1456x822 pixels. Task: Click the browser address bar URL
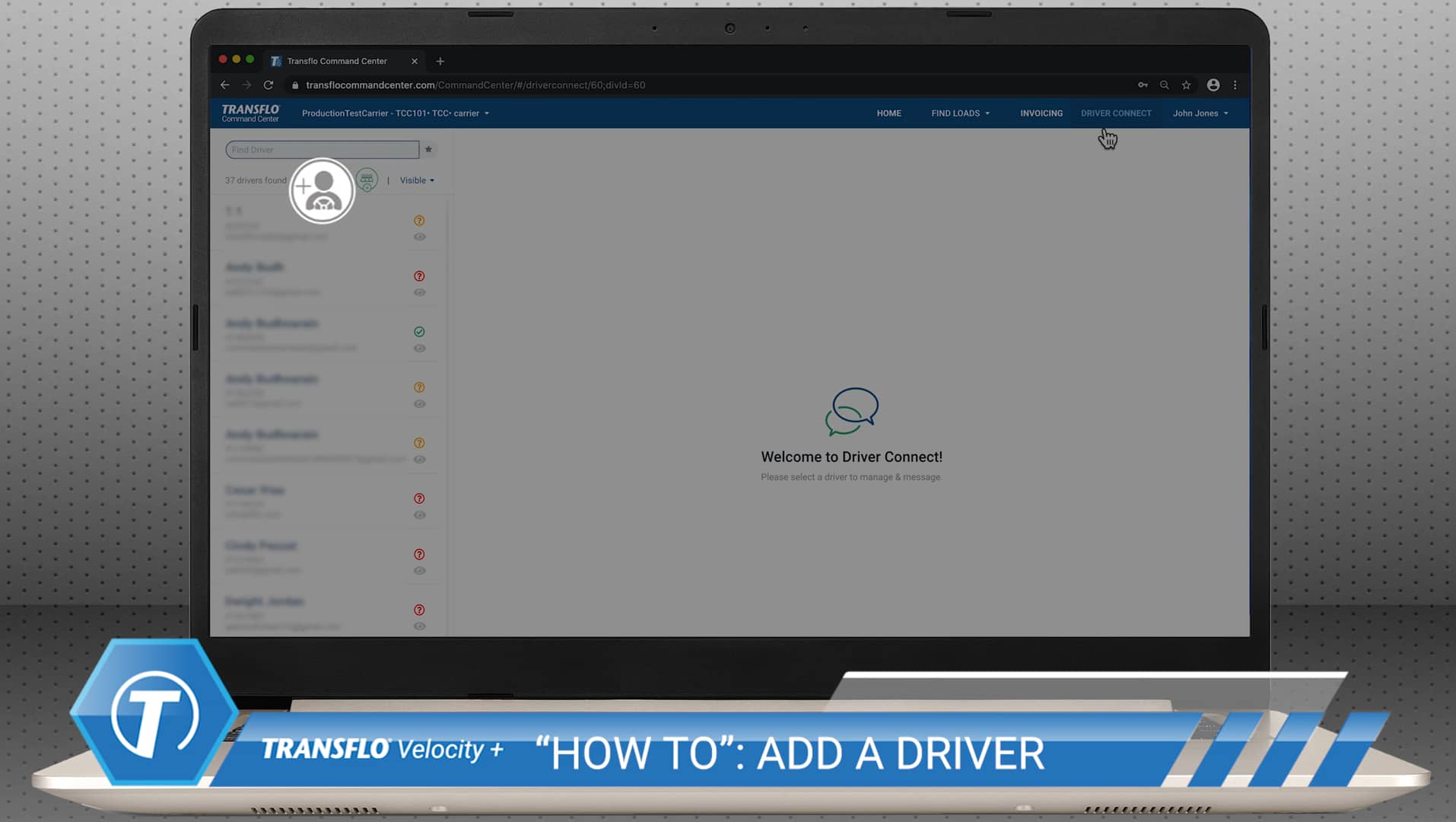[475, 85]
